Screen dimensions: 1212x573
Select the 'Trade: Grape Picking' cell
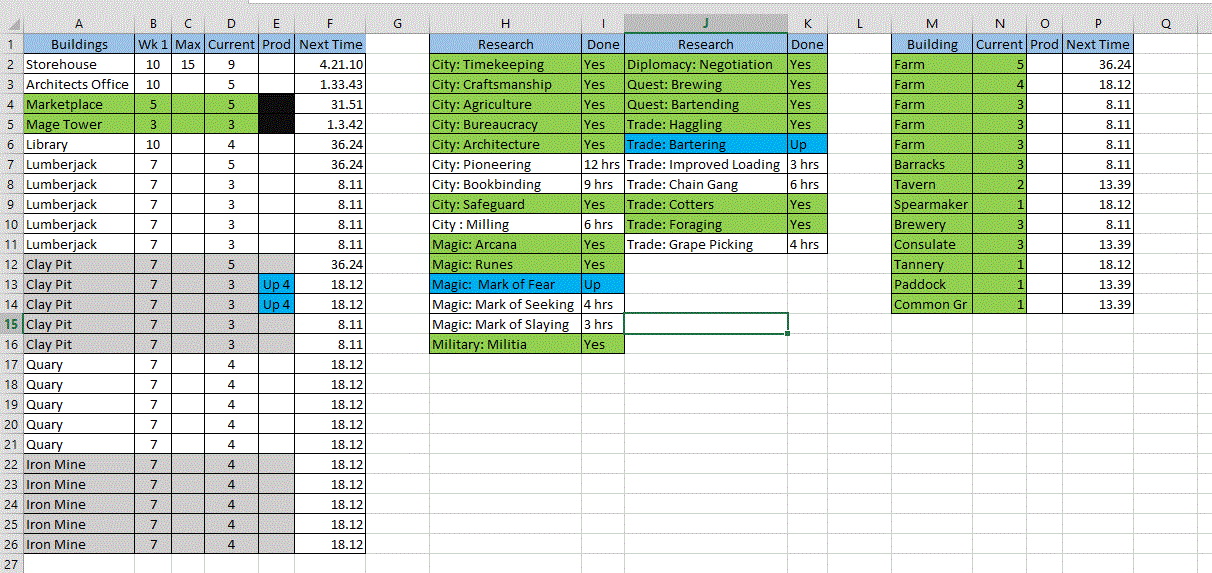tap(705, 244)
